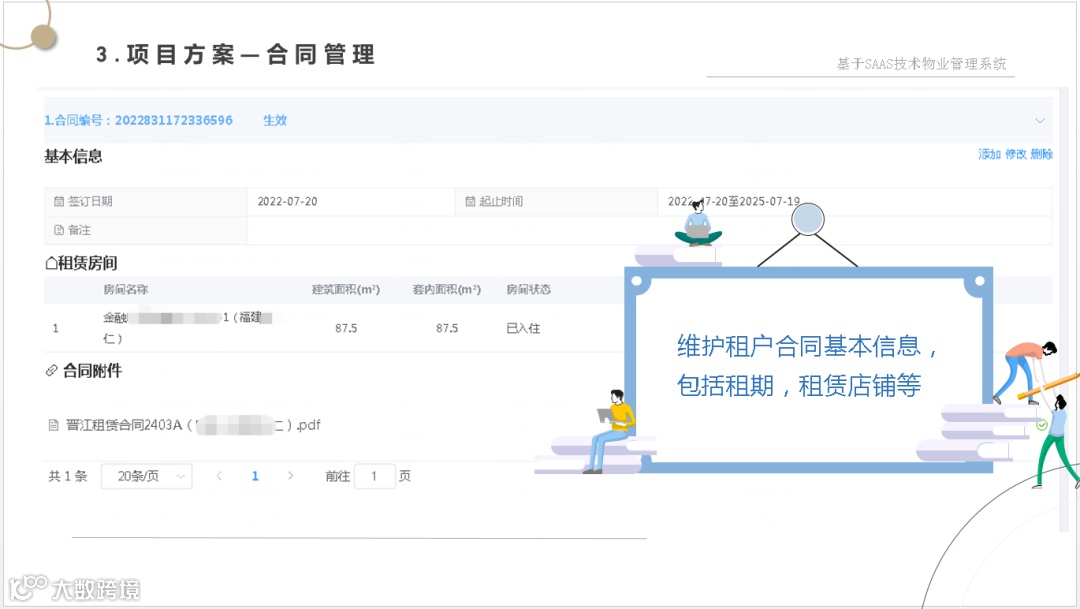The image size is (1080, 609).
Task: Collapse the contract panel chevron at the header's right end
Action: pos(1039,121)
